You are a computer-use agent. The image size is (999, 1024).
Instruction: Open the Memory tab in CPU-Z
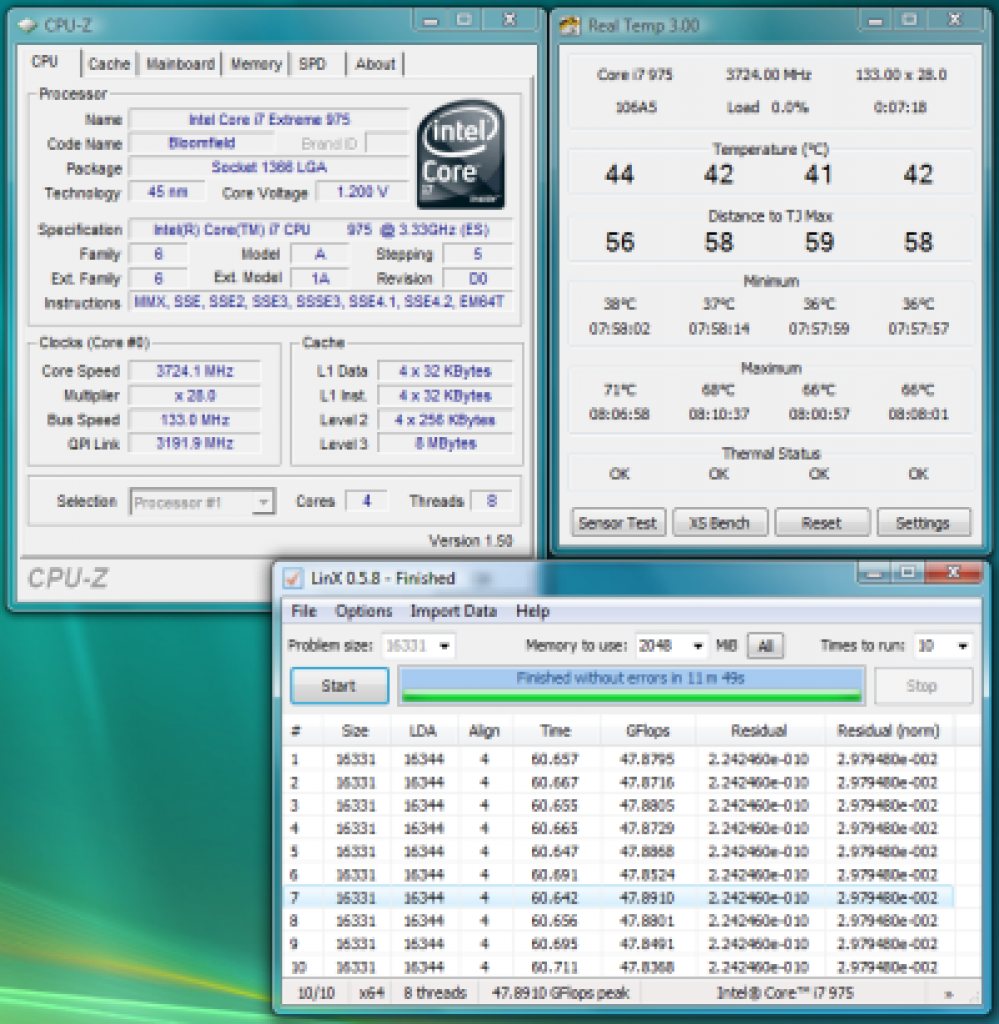point(255,64)
